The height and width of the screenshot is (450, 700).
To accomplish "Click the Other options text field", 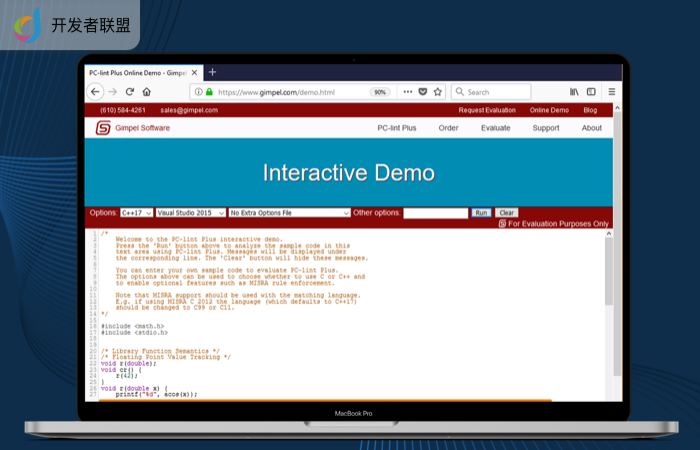I will (x=435, y=213).
